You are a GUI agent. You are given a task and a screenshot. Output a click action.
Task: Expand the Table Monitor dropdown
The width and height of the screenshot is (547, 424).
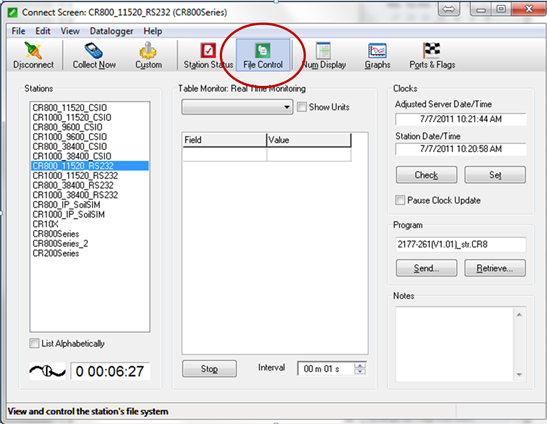(x=287, y=107)
